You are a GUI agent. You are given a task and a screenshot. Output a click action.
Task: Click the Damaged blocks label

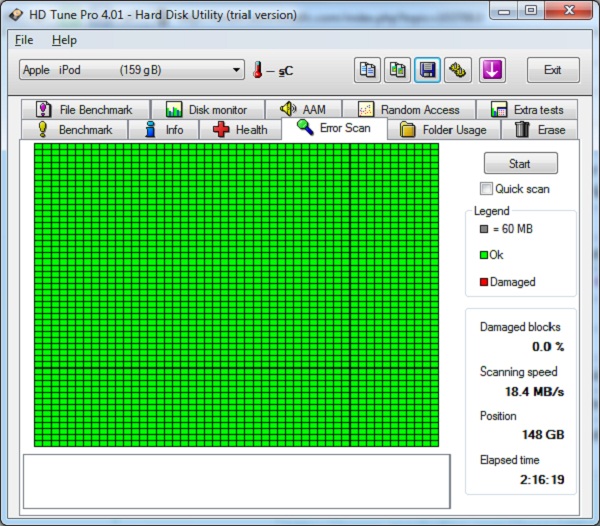tap(520, 327)
